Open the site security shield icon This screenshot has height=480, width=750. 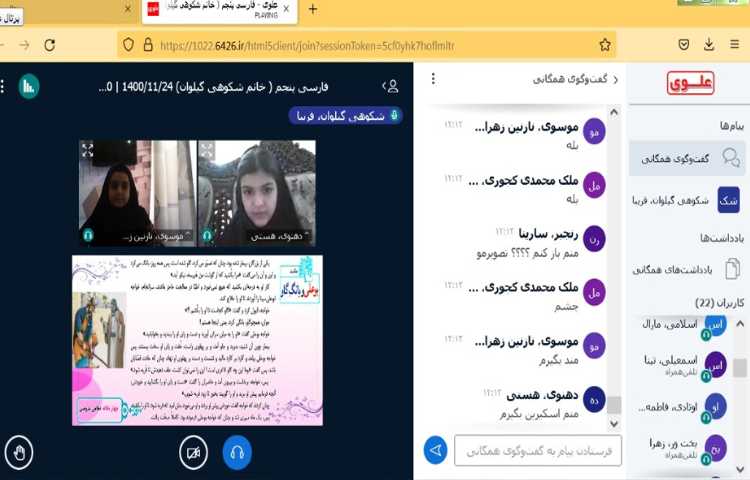[x=128, y=45]
